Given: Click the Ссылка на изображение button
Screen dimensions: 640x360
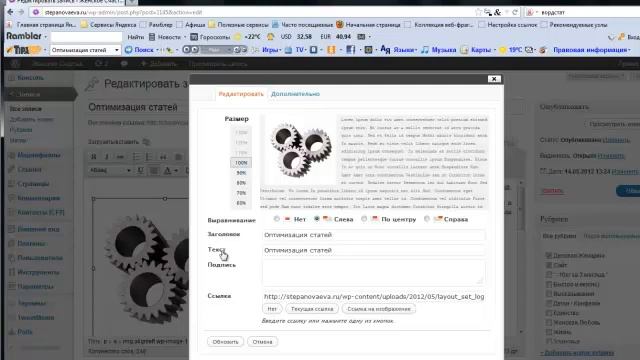Looking at the screenshot, I should click(x=379, y=309).
